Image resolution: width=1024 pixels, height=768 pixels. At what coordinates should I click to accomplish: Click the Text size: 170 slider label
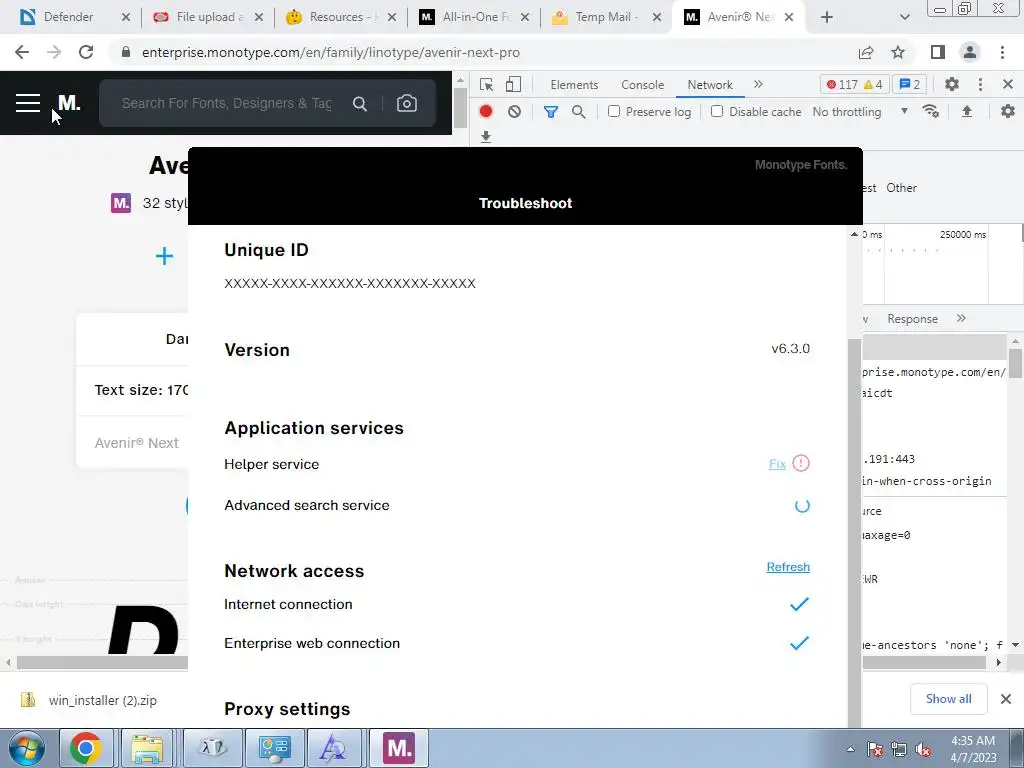141,390
